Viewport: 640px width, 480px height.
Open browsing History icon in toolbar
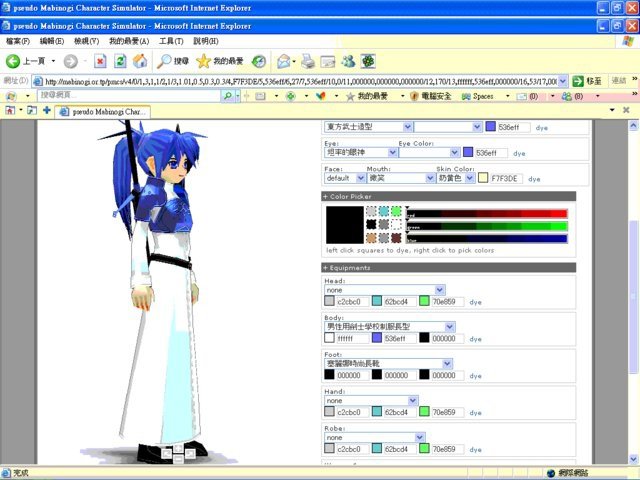[x=259, y=61]
